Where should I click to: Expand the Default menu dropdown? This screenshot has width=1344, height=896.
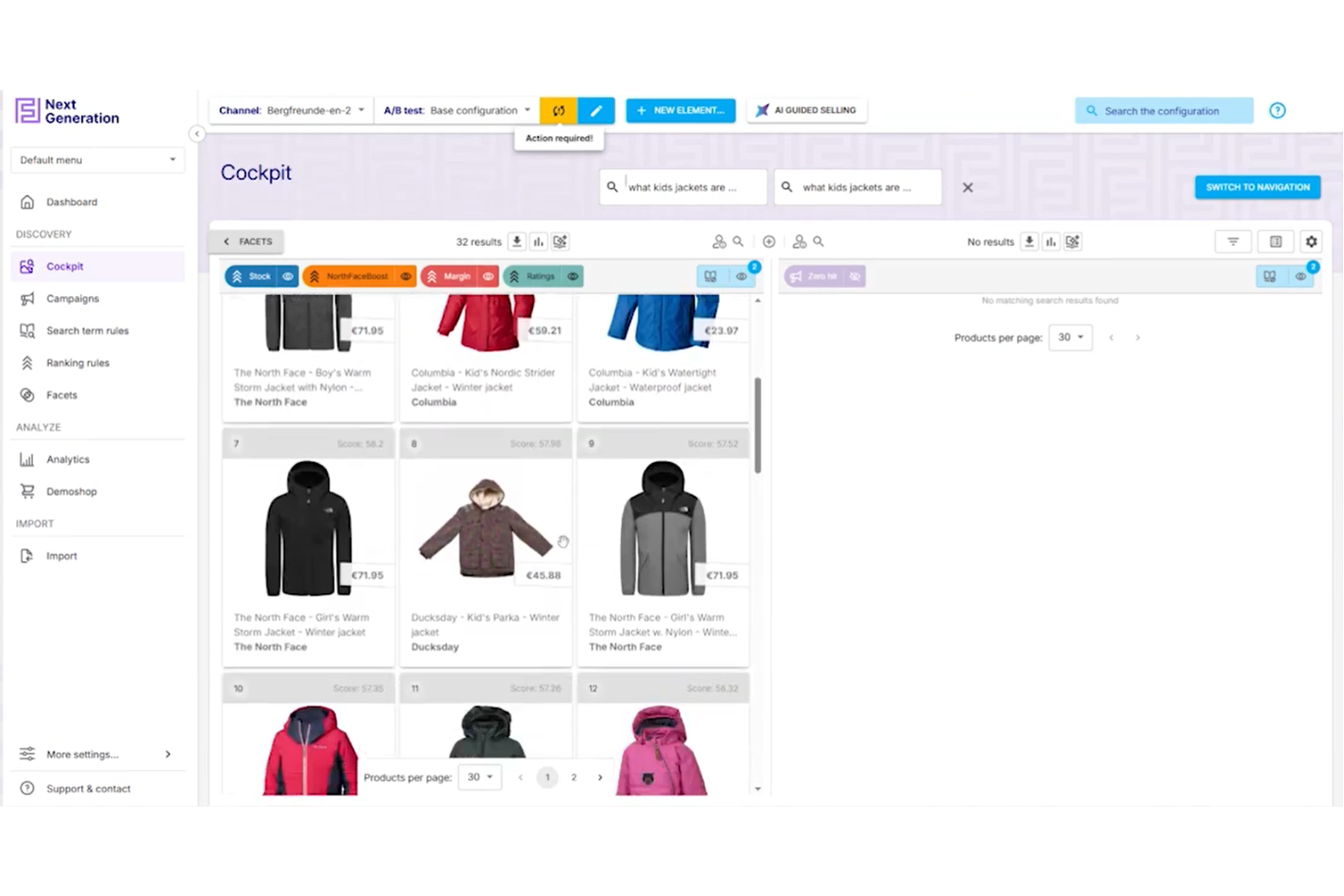(97, 160)
